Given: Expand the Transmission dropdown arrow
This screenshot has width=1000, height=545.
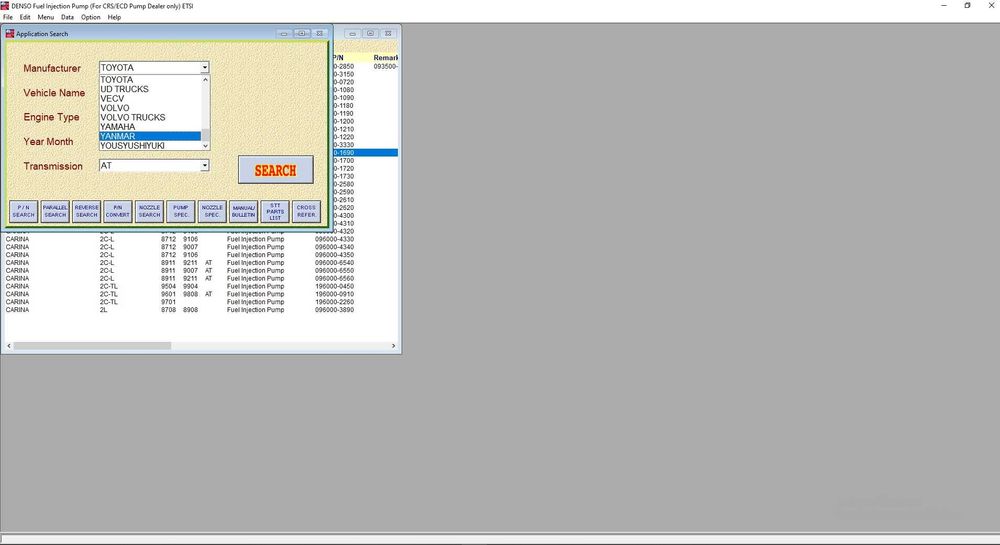Looking at the screenshot, I should tap(205, 166).
